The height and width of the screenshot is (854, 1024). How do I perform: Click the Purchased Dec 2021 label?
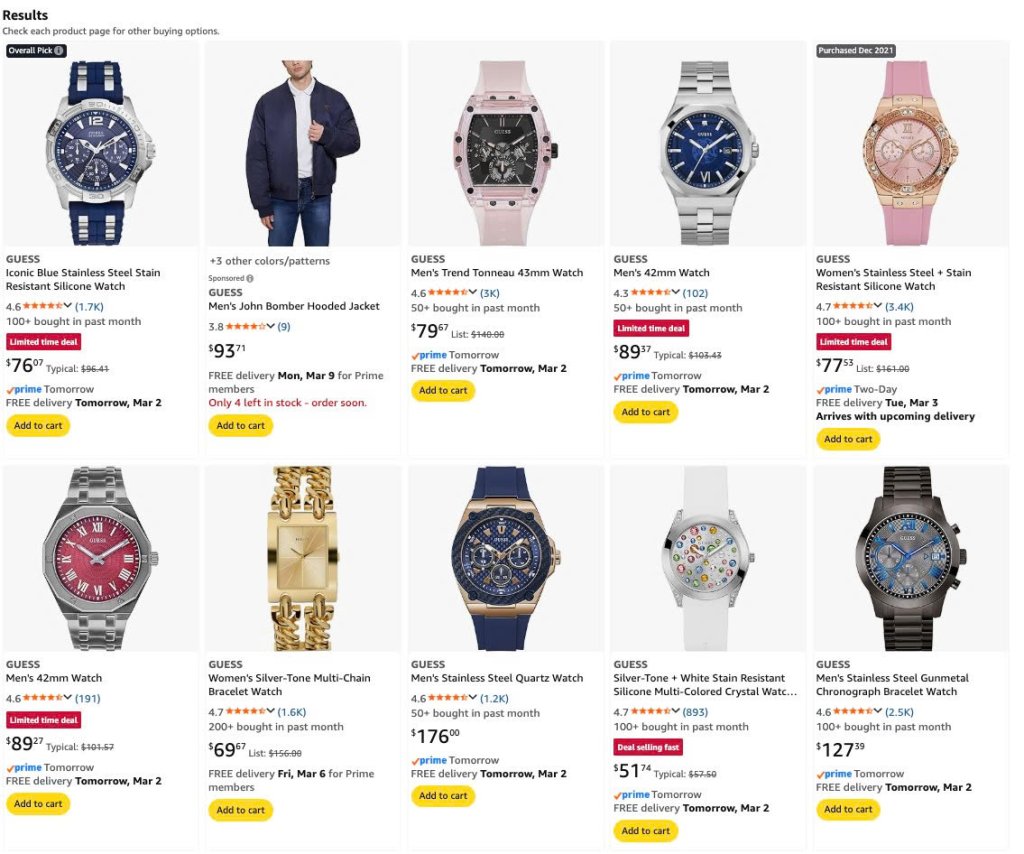point(856,50)
